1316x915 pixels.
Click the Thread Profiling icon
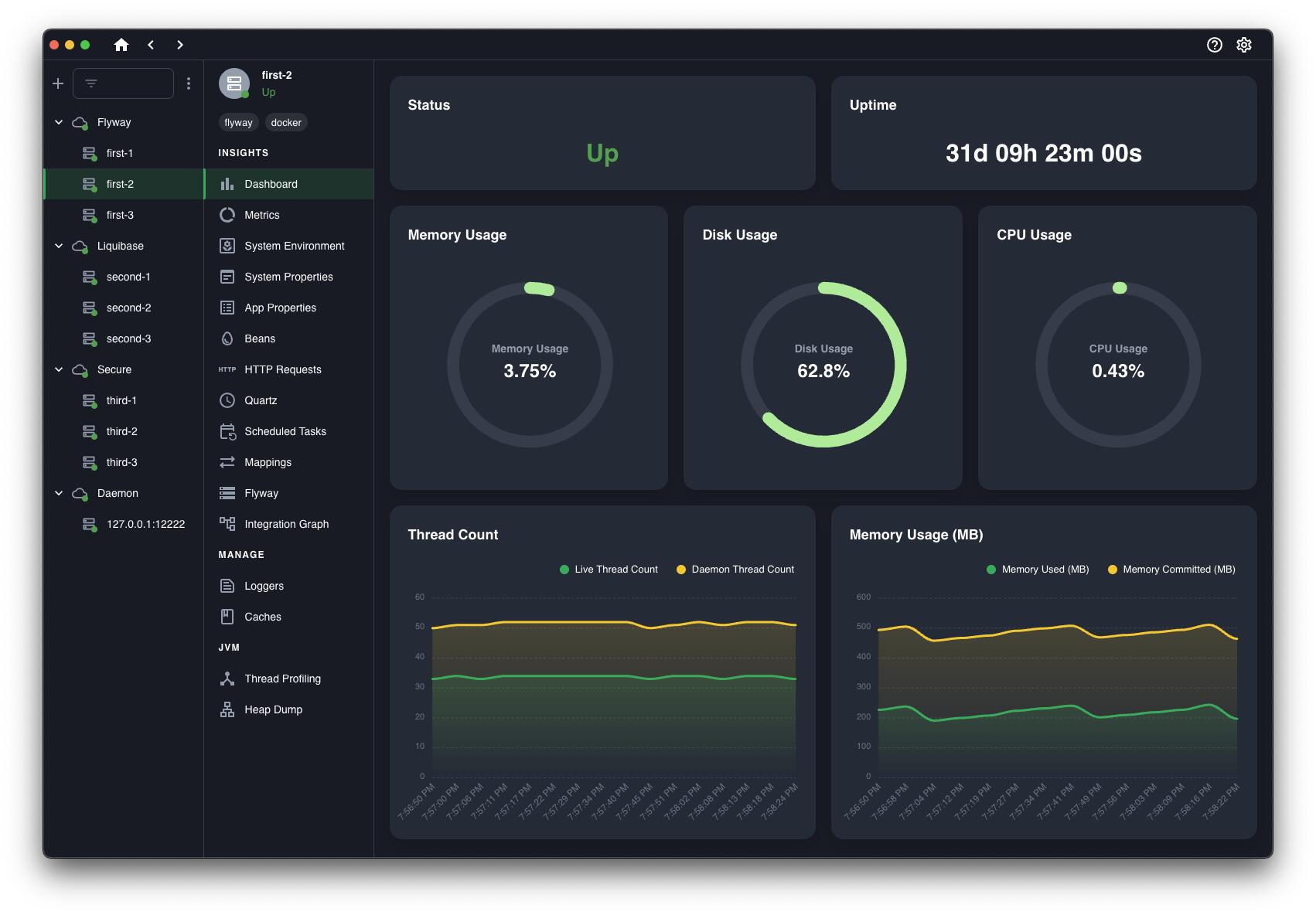[x=227, y=679]
